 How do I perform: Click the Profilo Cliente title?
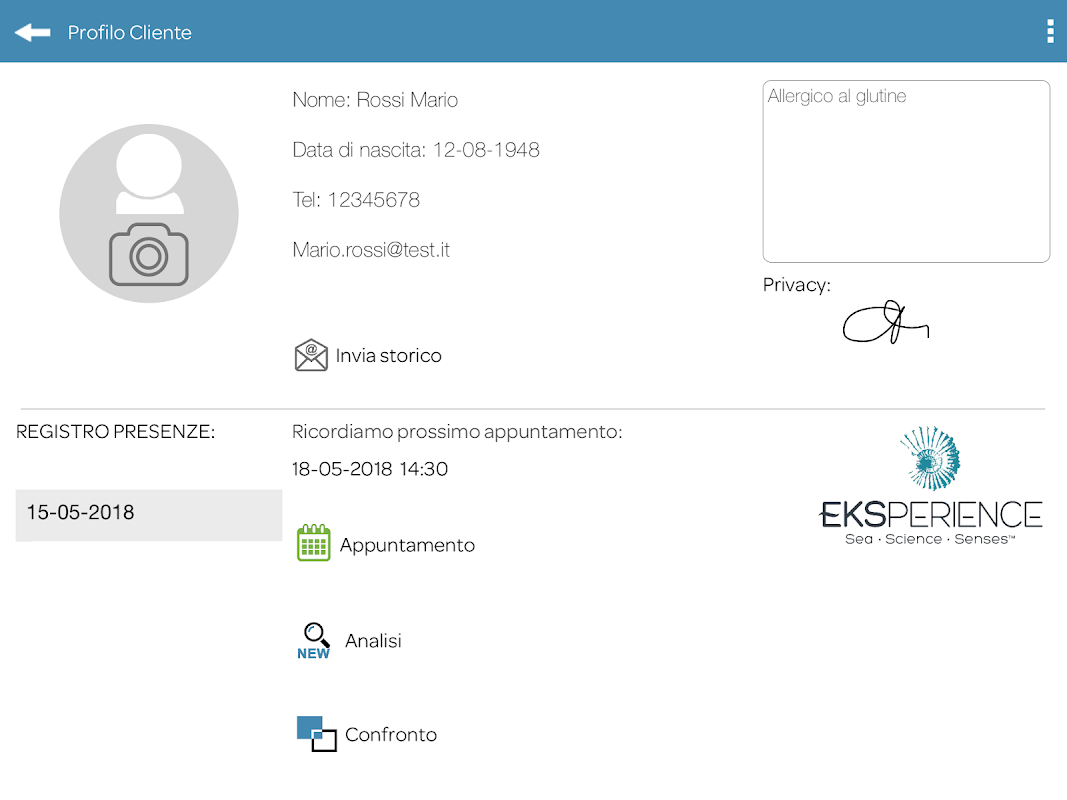click(129, 33)
